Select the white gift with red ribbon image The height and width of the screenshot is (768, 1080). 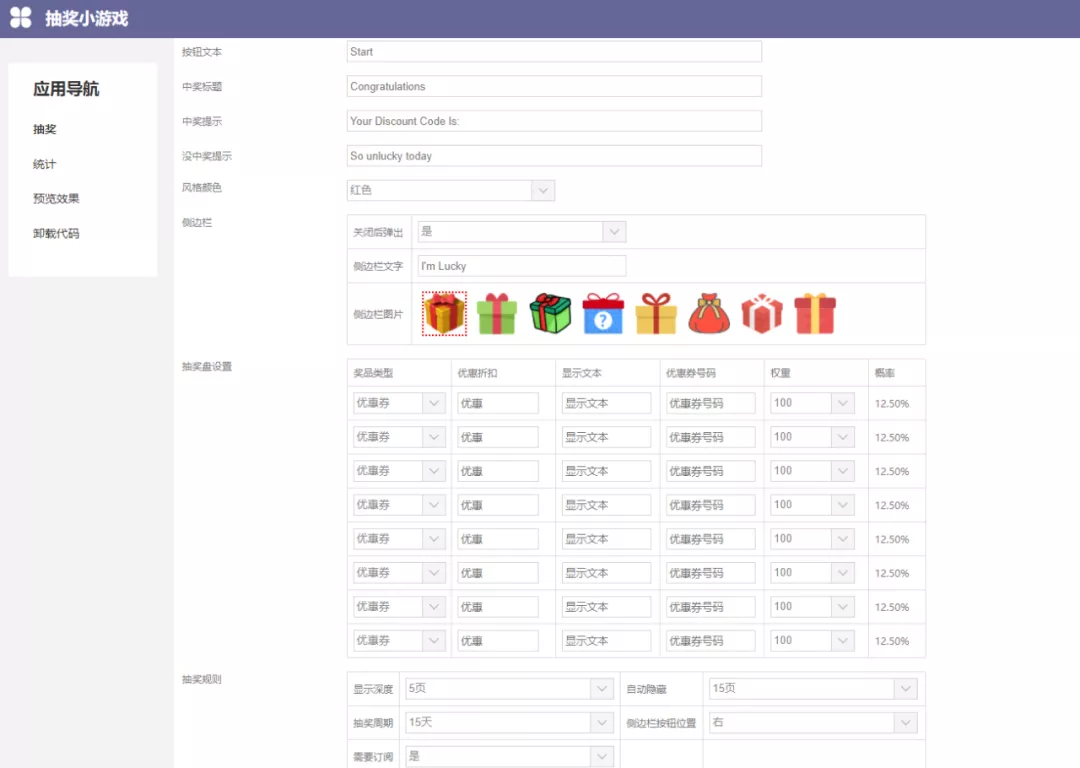[x=762, y=313]
